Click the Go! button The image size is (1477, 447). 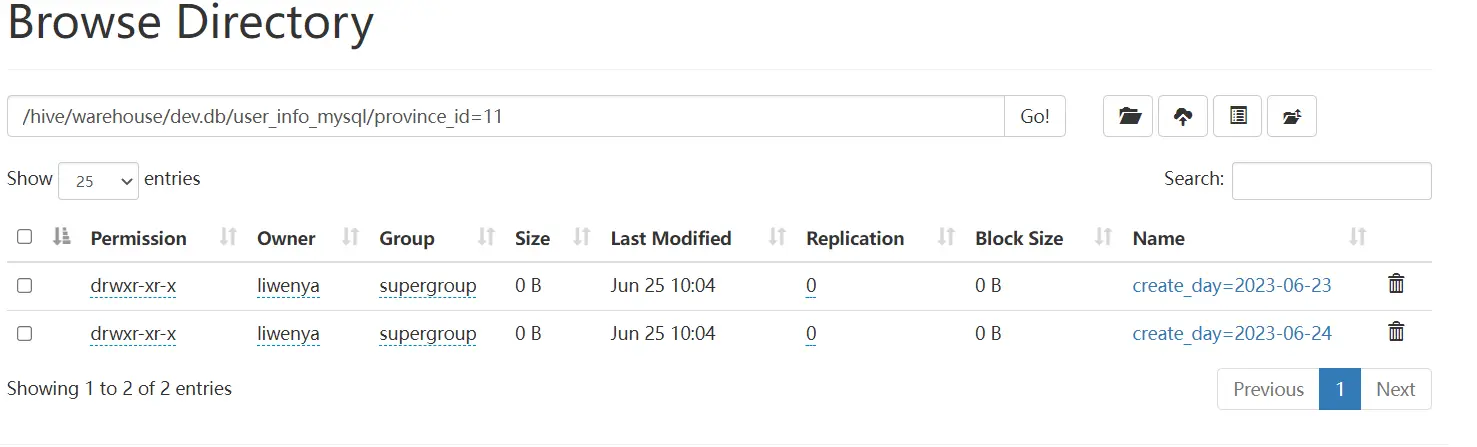1035,116
